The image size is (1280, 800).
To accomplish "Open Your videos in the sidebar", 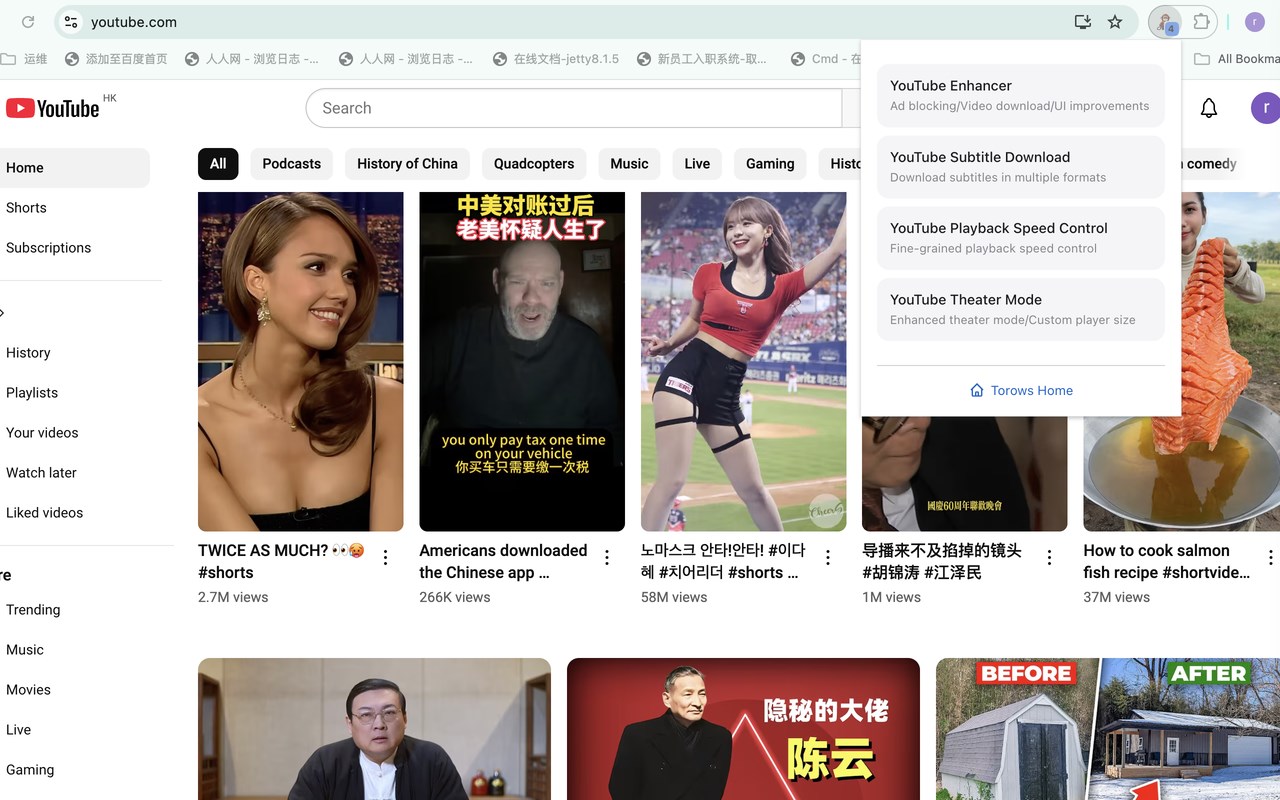I will coord(75,433).
